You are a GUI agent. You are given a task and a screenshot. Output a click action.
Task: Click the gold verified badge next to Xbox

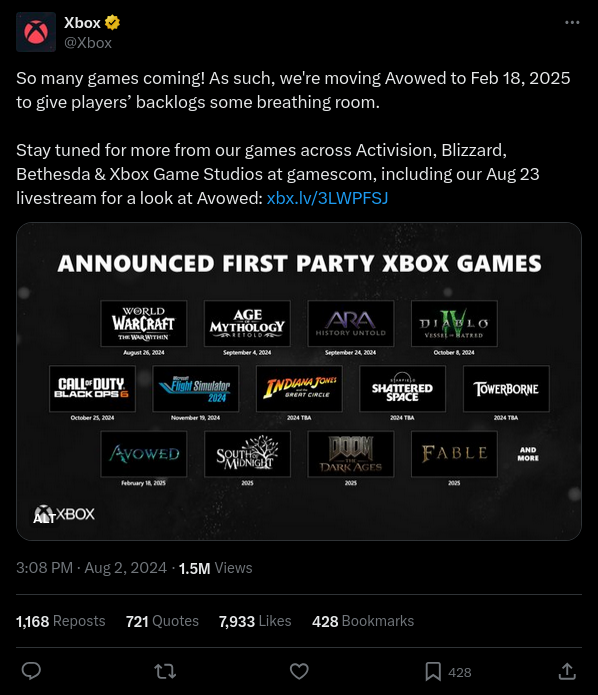112,22
